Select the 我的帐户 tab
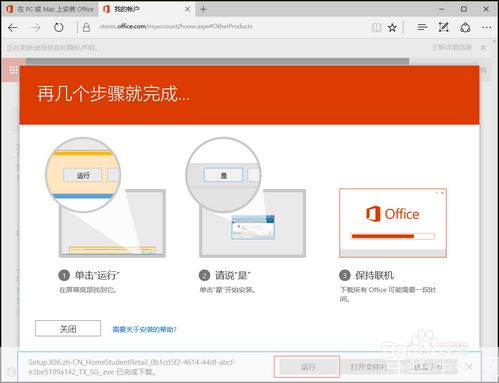This screenshot has width=499, height=383. [x=147, y=9]
